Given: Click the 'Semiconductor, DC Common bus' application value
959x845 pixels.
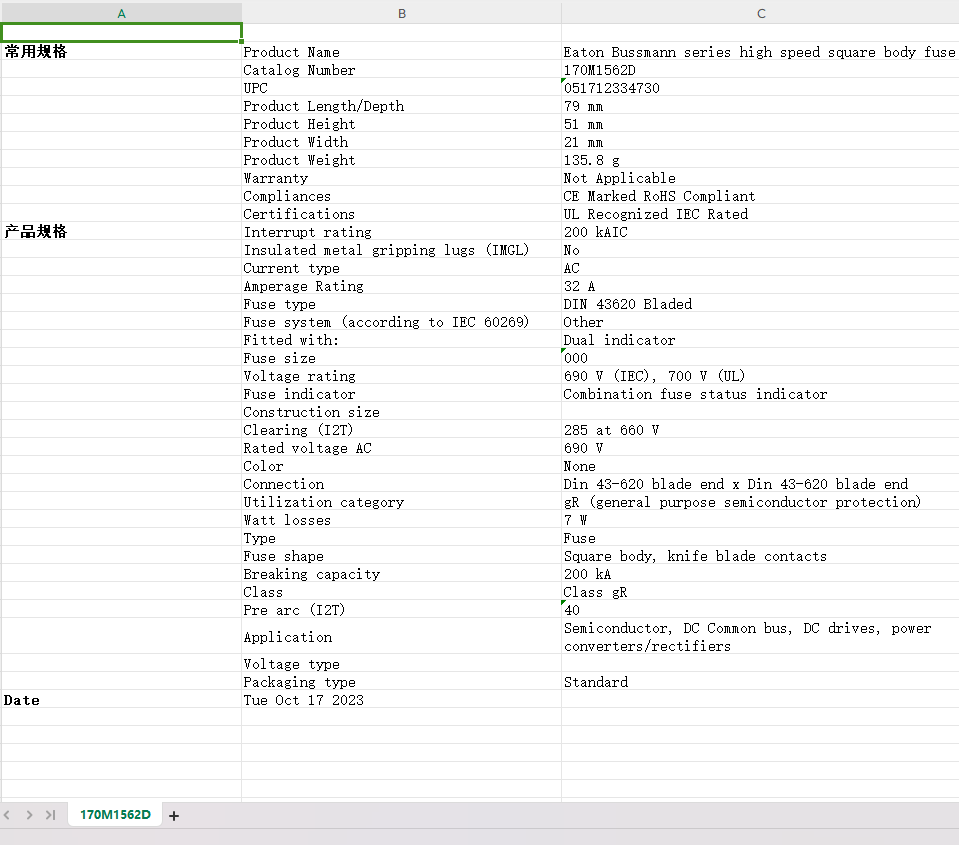Looking at the screenshot, I should click(x=760, y=637).
